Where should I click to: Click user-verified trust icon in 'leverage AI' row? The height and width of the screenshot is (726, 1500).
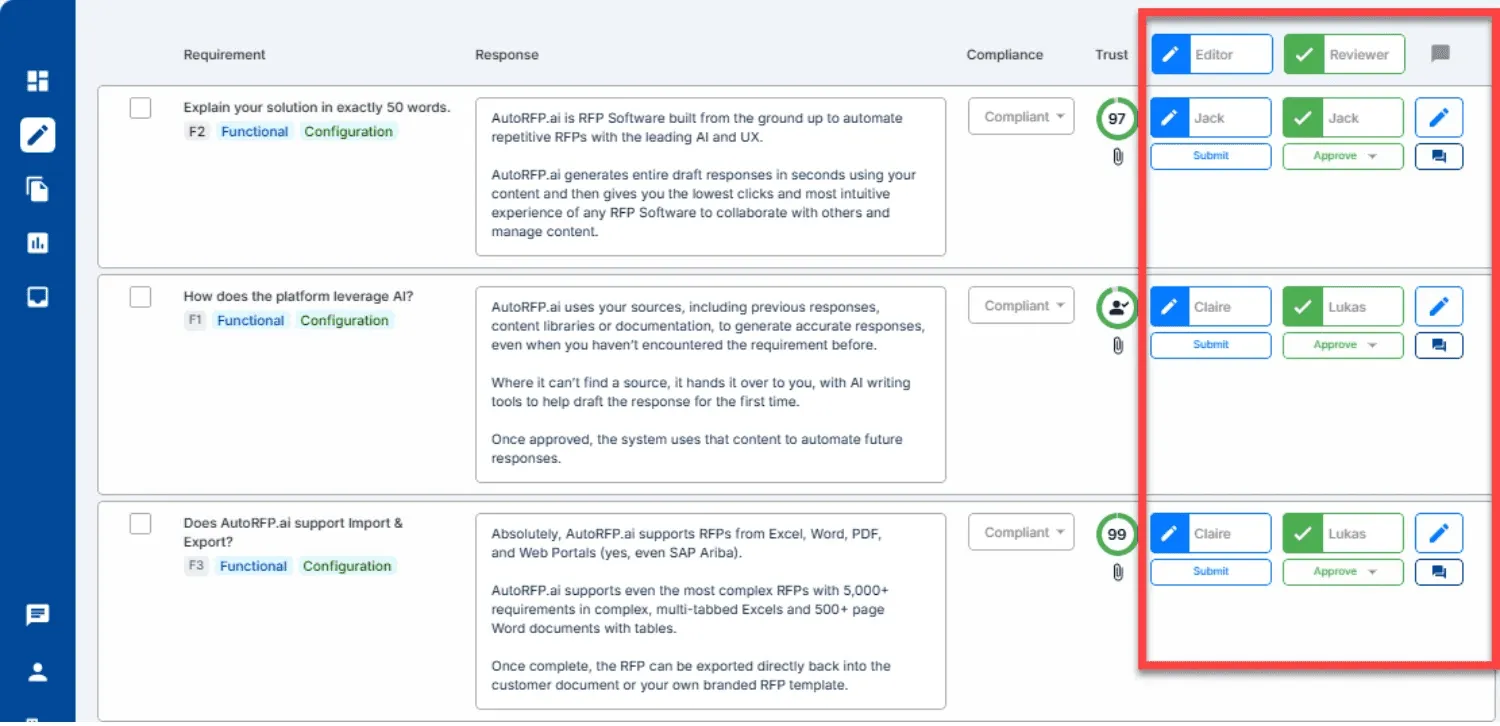pyautogui.click(x=1117, y=308)
